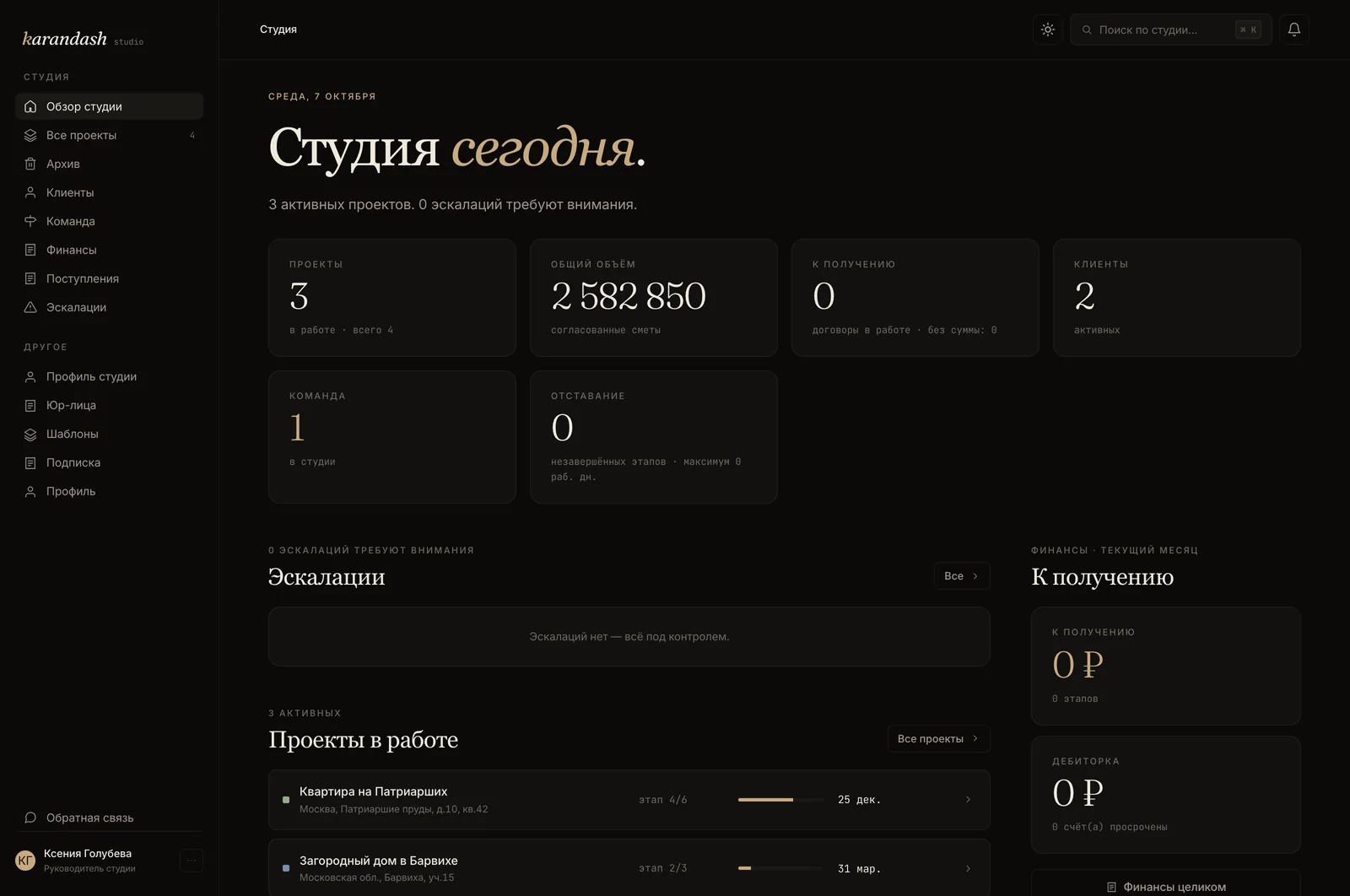Viewport: 1350px width, 896px height.
Task: Click blue status dot of Загородный дом
Action: point(286,868)
